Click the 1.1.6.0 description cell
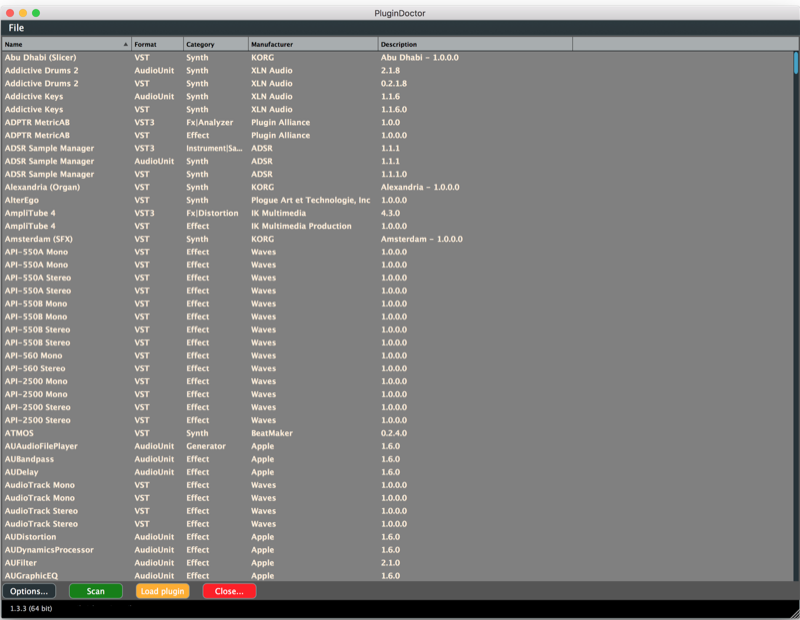The image size is (800, 620). pos(394,110)
